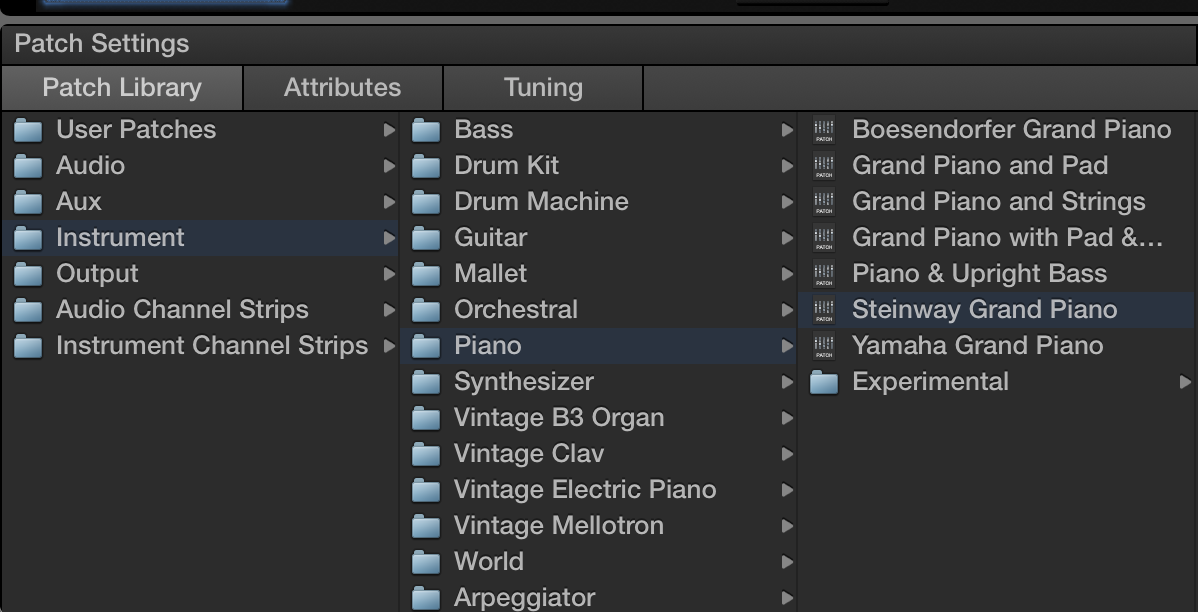Click the patch icon beside Piano & Upright Bass
1198x612 pixels.
point(824,274)
